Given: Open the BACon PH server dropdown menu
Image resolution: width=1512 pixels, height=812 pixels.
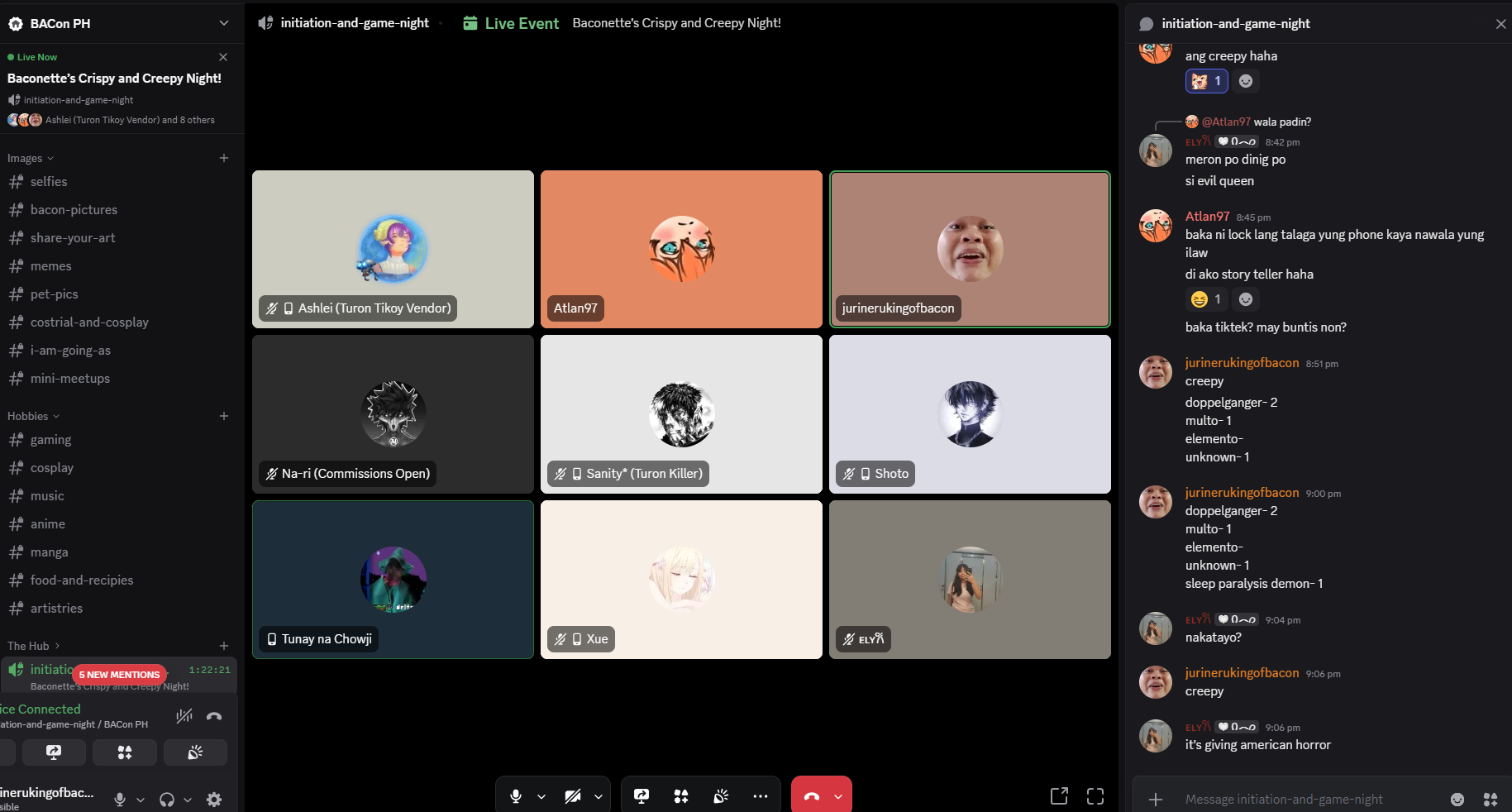Looking at the screenshot, I should [223, 23].
